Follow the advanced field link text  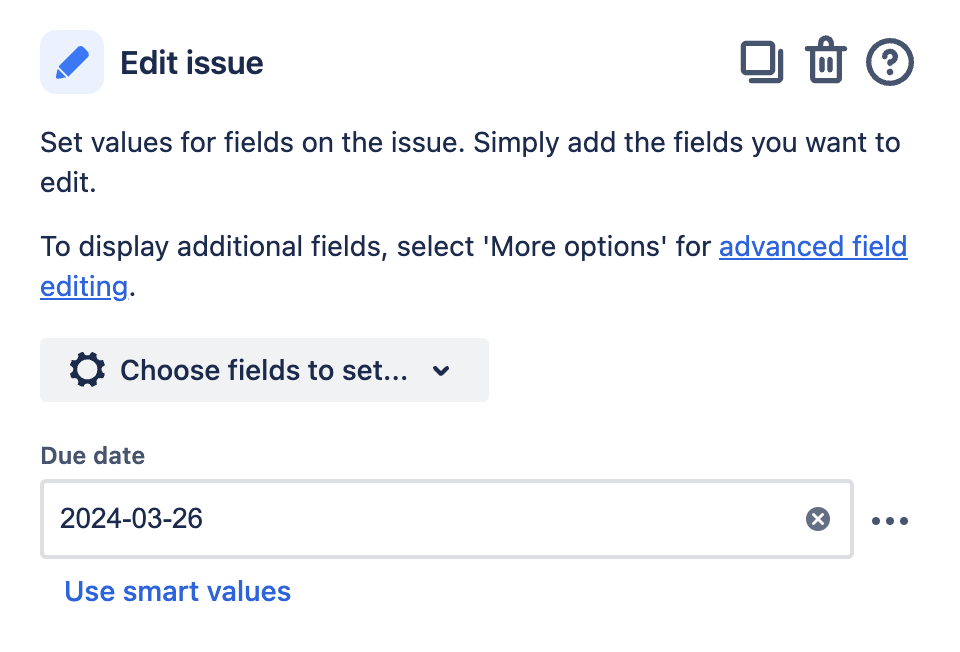pyautogui.click(x=813, y=247)
